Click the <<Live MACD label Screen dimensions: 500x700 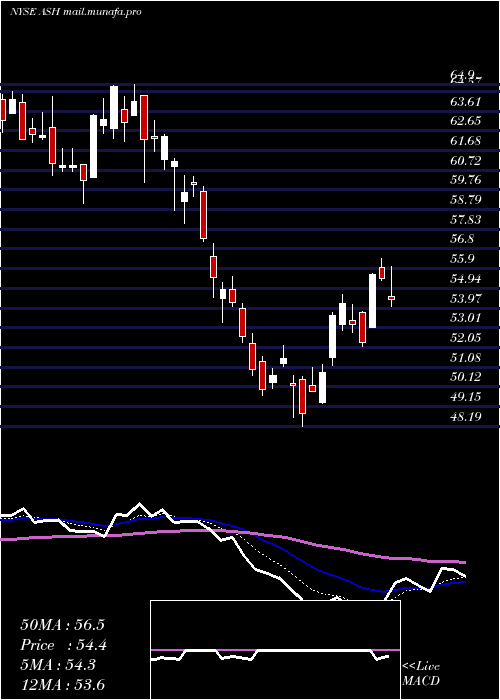pos(421,674)
